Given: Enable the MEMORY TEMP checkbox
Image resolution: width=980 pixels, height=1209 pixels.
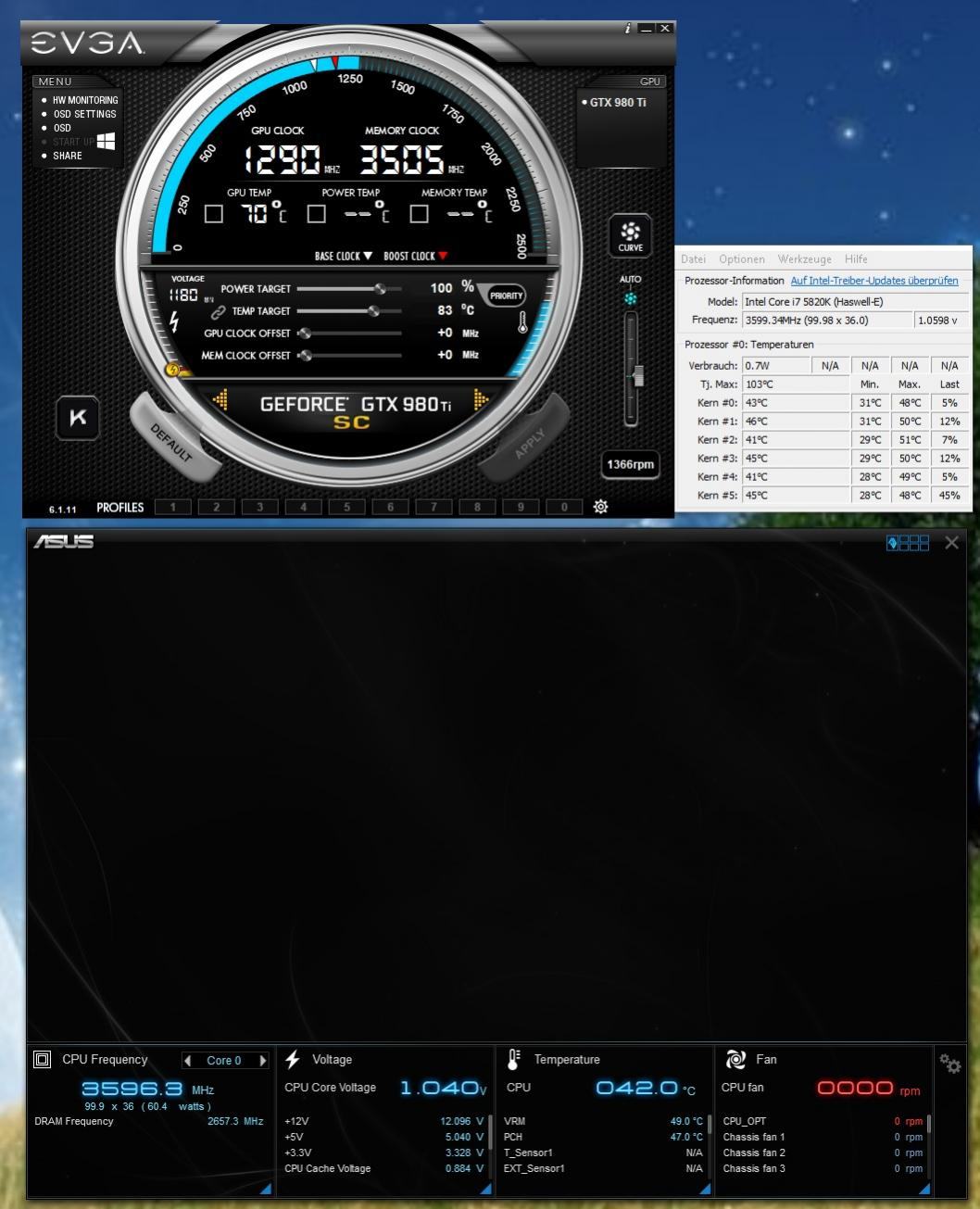Looking at the screenshot, I should (420, 214).
